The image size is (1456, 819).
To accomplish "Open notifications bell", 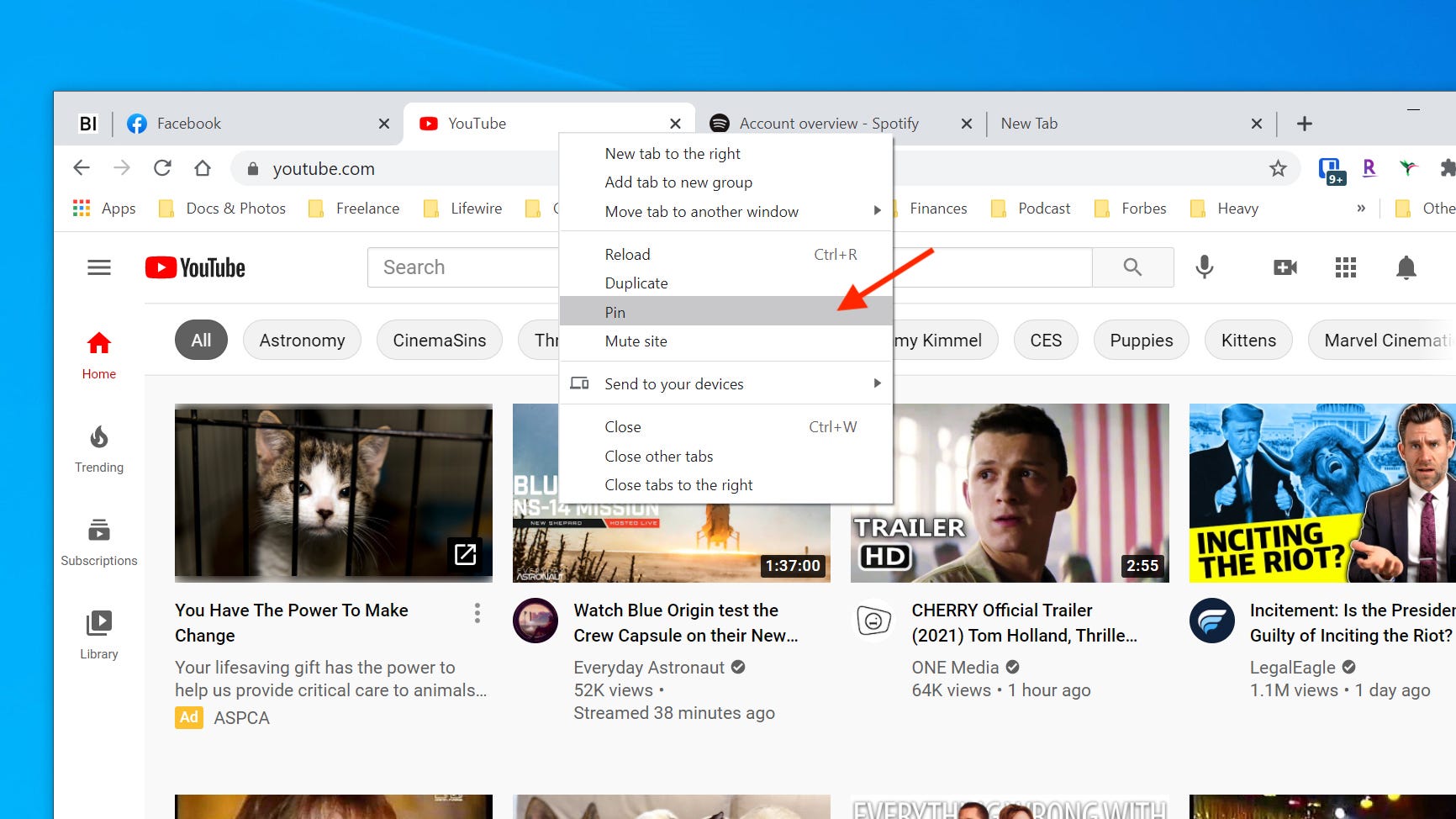I will 1406,267.
